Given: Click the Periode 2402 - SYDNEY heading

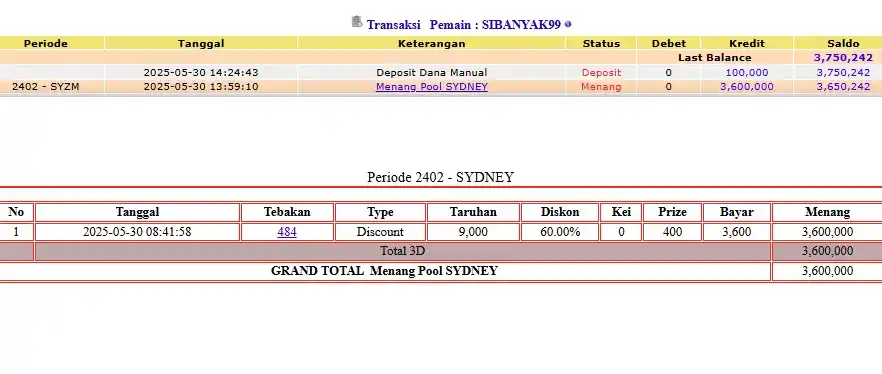Looking at the screenshot, I should point(440,177).
